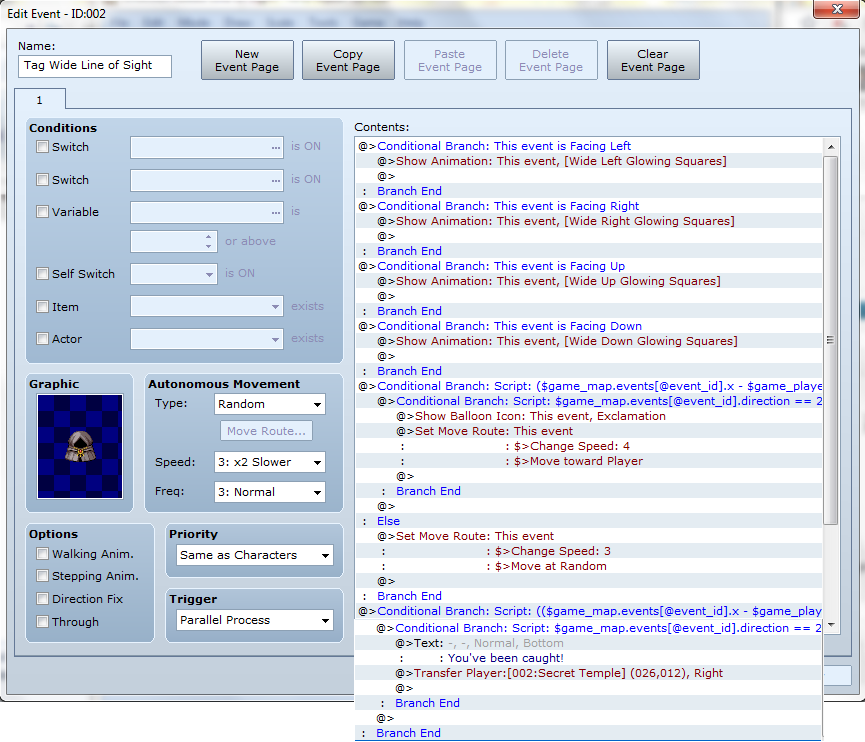Enable the first Switch condition checkbox

pos(42,147)
